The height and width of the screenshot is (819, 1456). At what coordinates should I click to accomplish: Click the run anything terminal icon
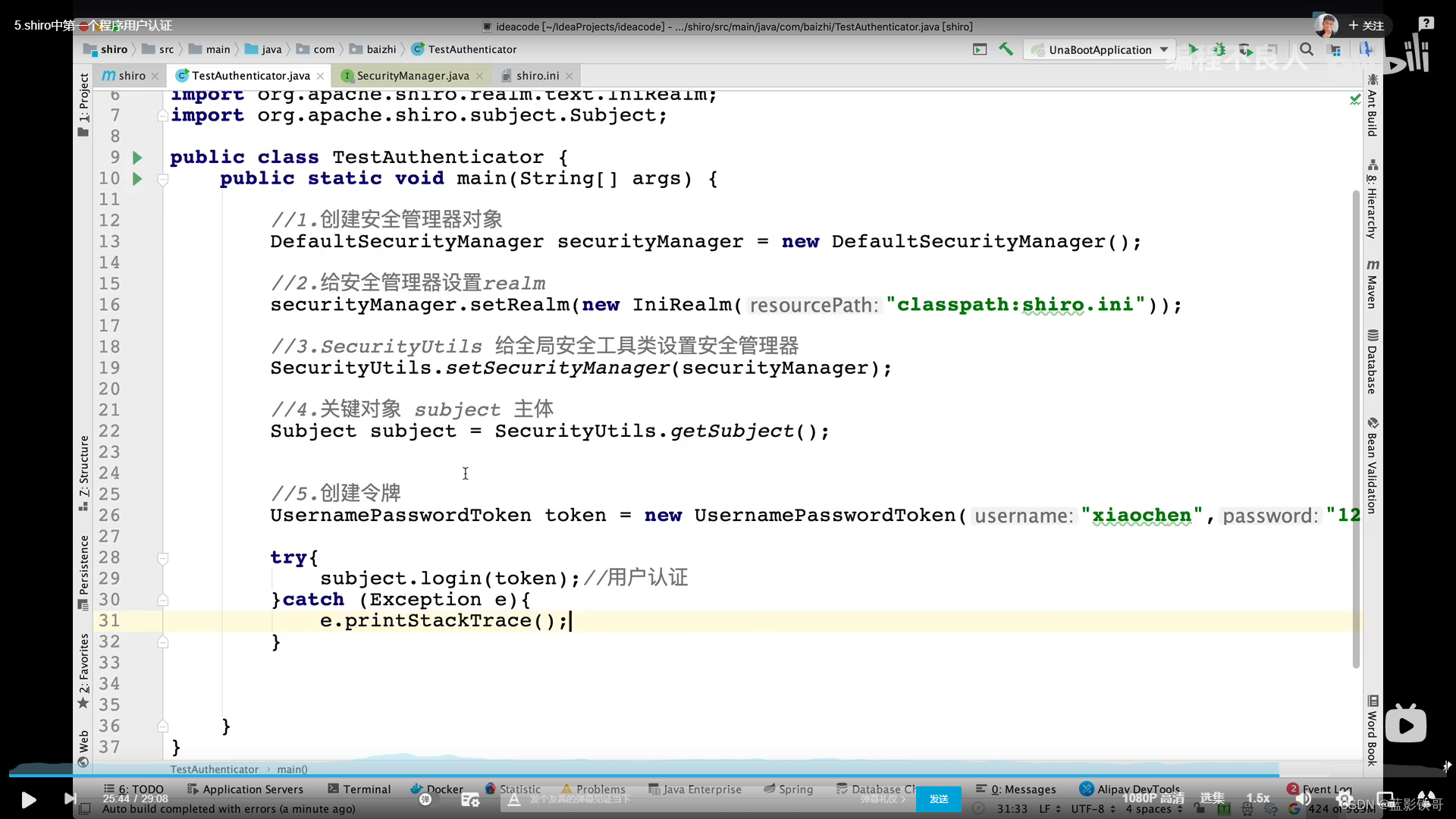980,49
